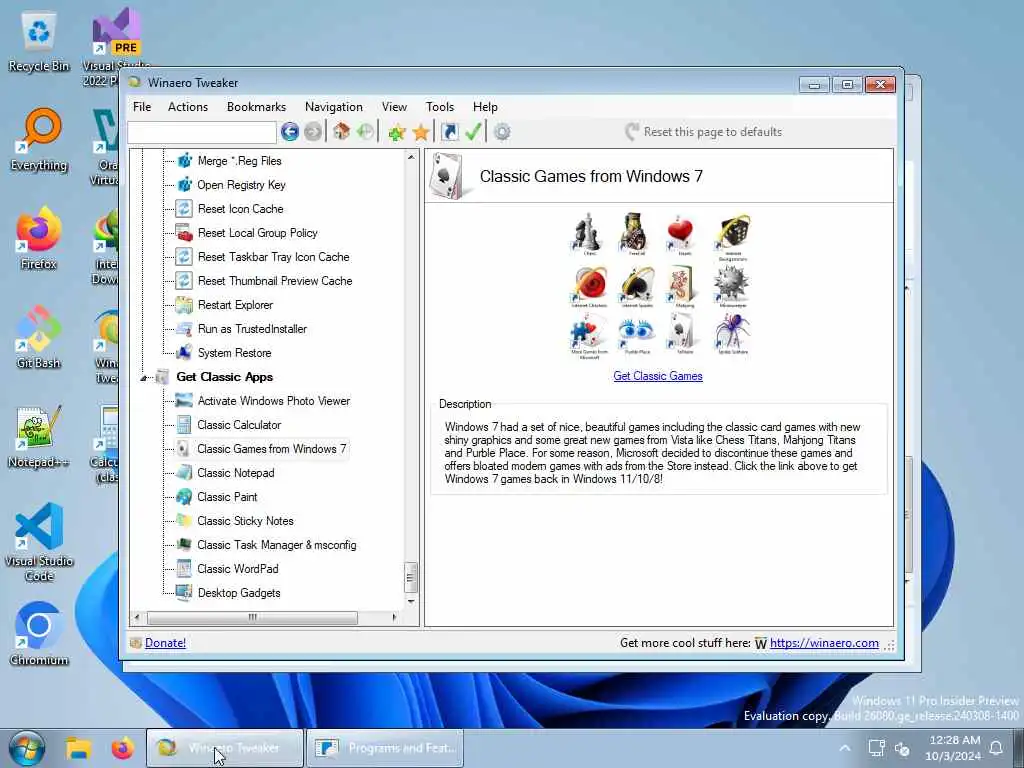This screenshot has width=1024, height=768.
Task: Click the volume tray icon
Action: tap(903, 748)
